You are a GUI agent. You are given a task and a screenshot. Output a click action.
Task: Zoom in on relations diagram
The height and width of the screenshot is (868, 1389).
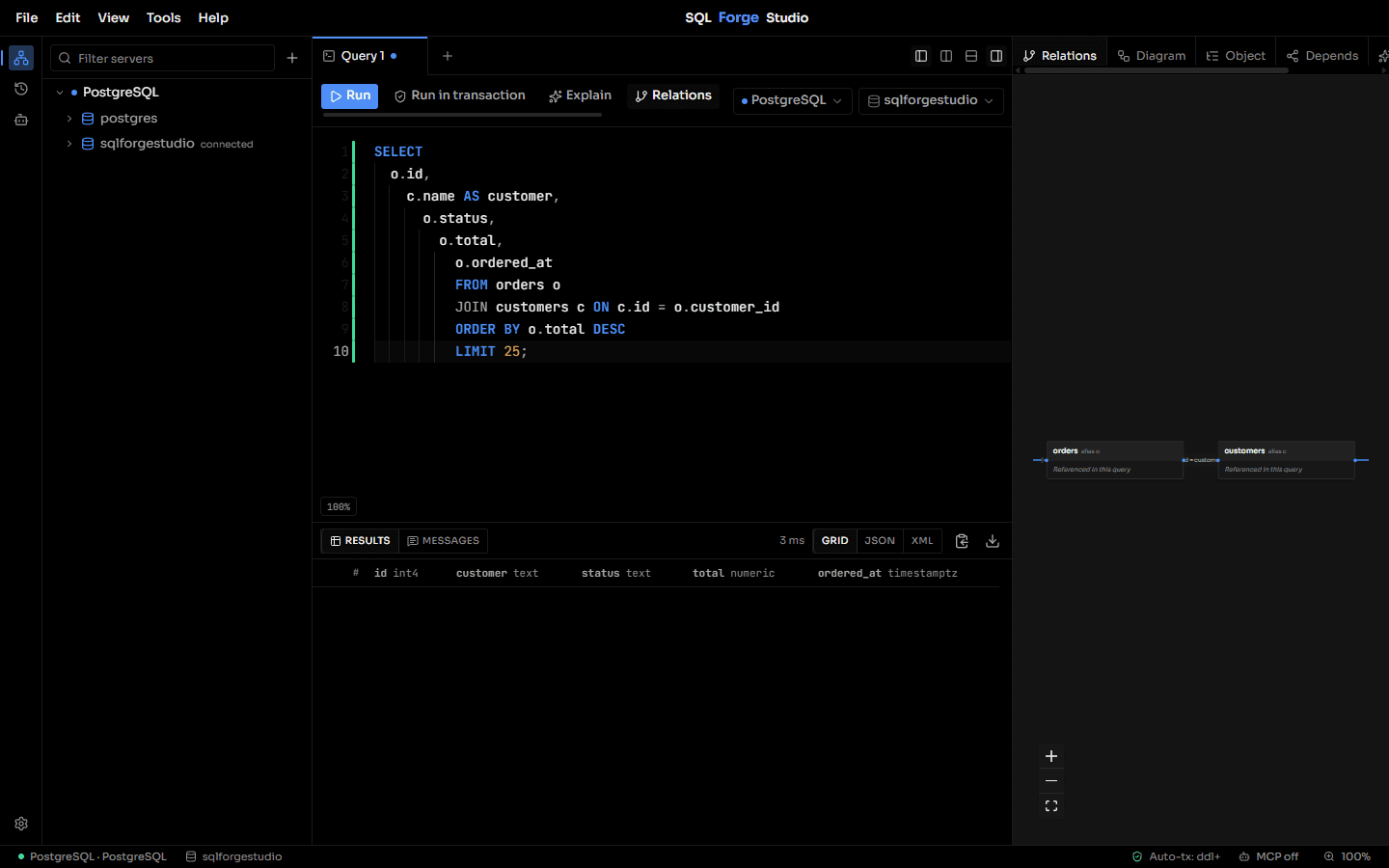coord(1051,756)
